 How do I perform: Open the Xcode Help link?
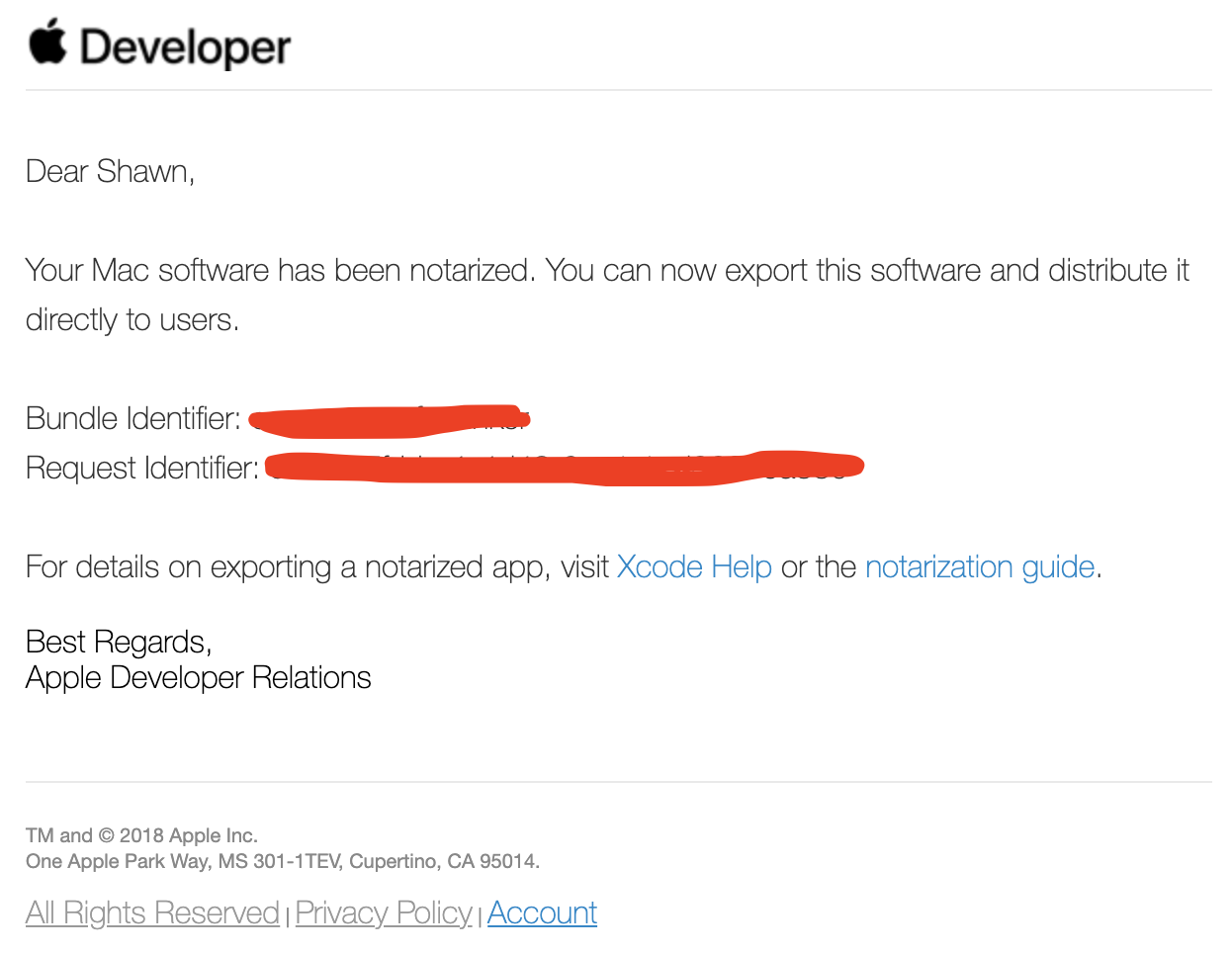tap(694, 567)
